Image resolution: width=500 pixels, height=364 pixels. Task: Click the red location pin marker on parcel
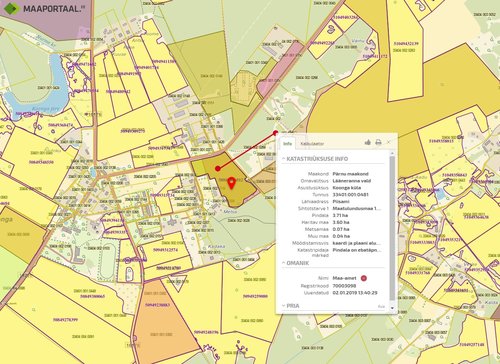coord(231,183)
